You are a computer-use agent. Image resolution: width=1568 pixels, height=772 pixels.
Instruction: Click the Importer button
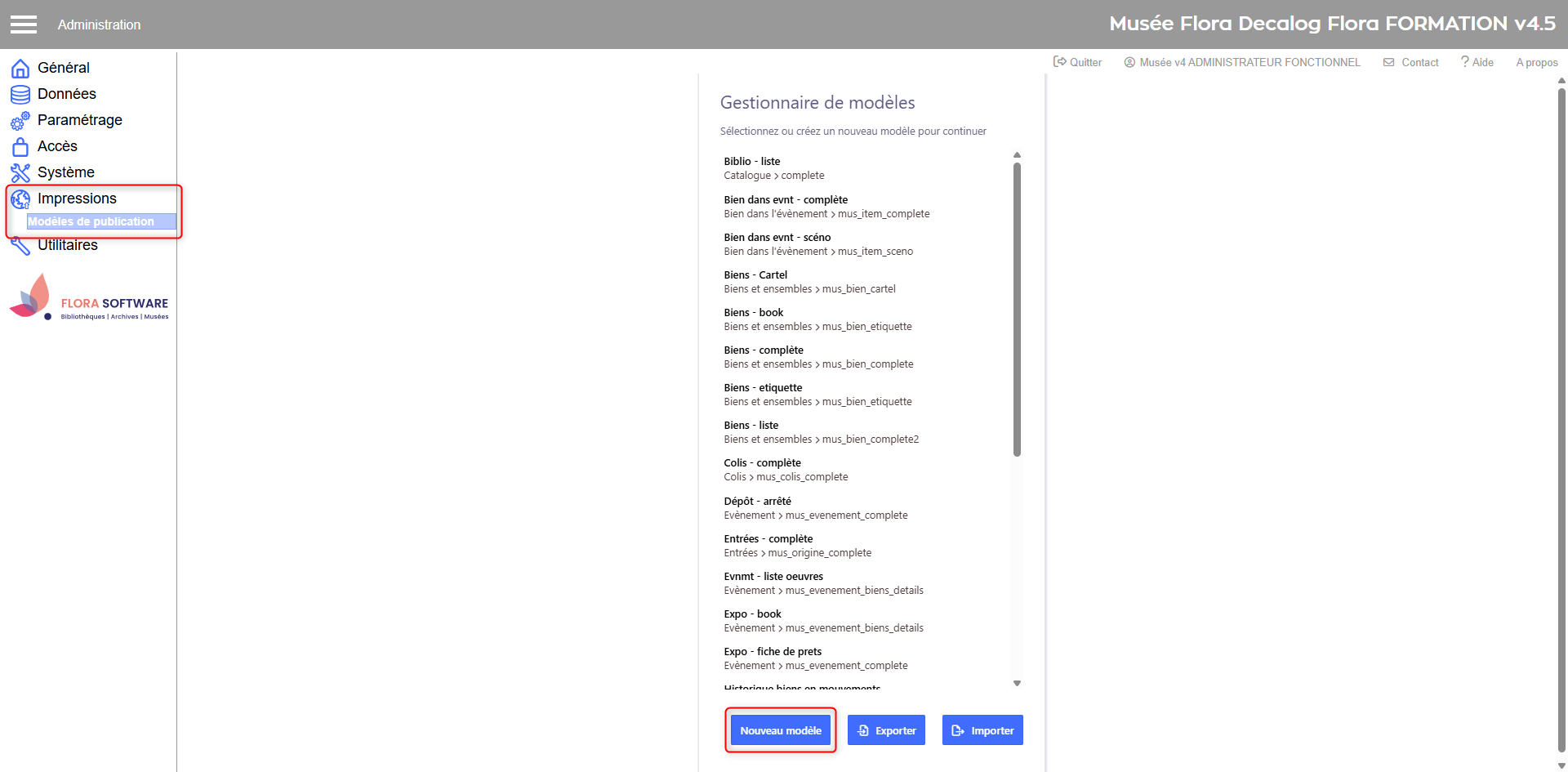coord(982,730)
